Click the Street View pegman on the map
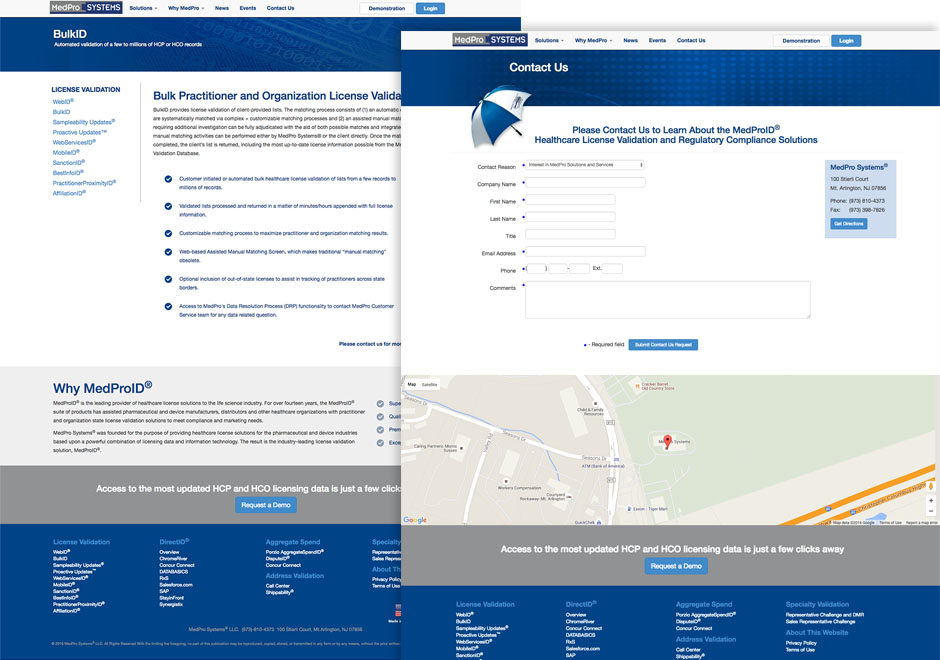940x660 pixels. tap(931, 486)
